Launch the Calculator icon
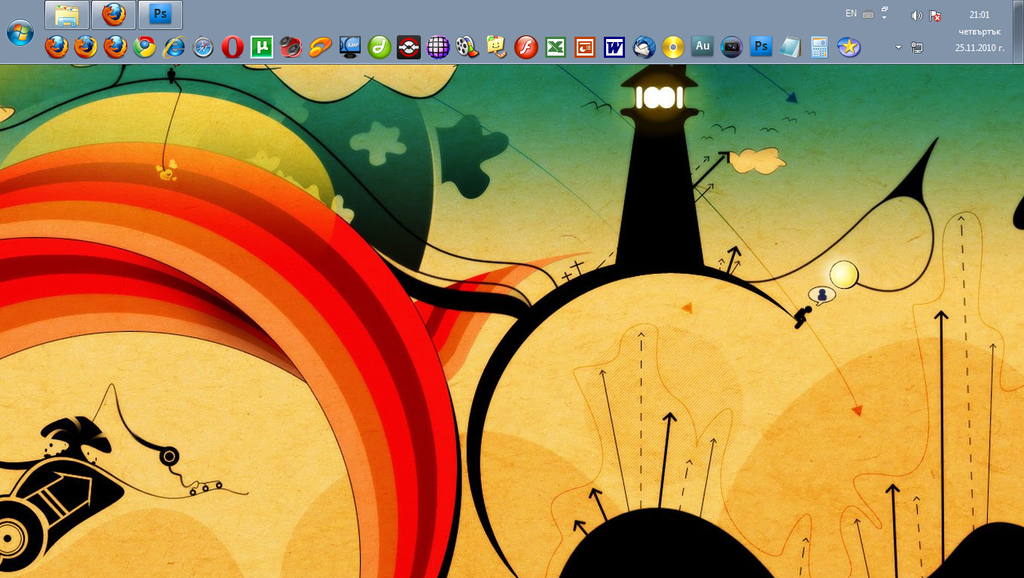This screenshot has width=1024, height=578. 820,47
